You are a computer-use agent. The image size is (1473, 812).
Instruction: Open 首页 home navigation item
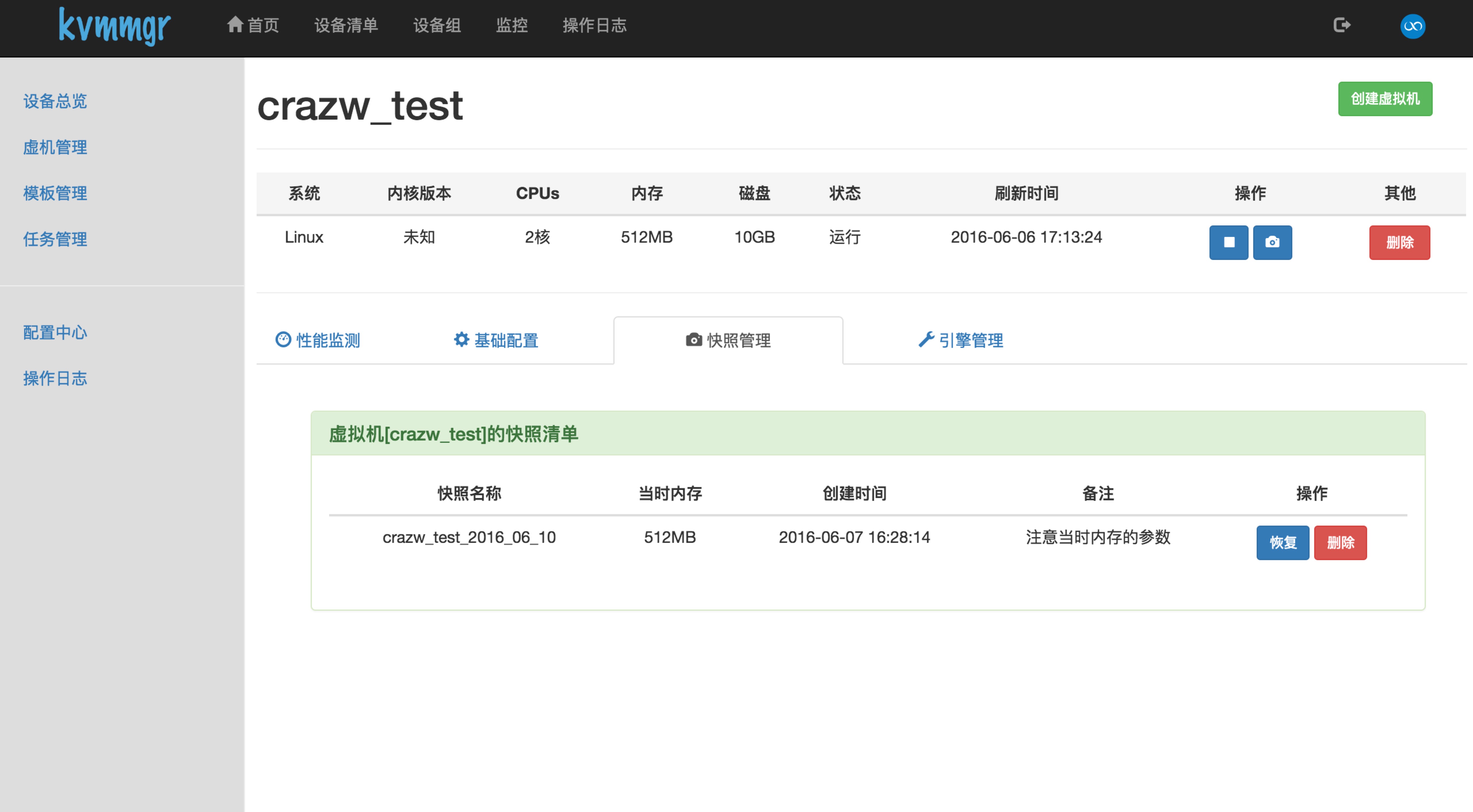pyautogui.click(x=253, y=25)
